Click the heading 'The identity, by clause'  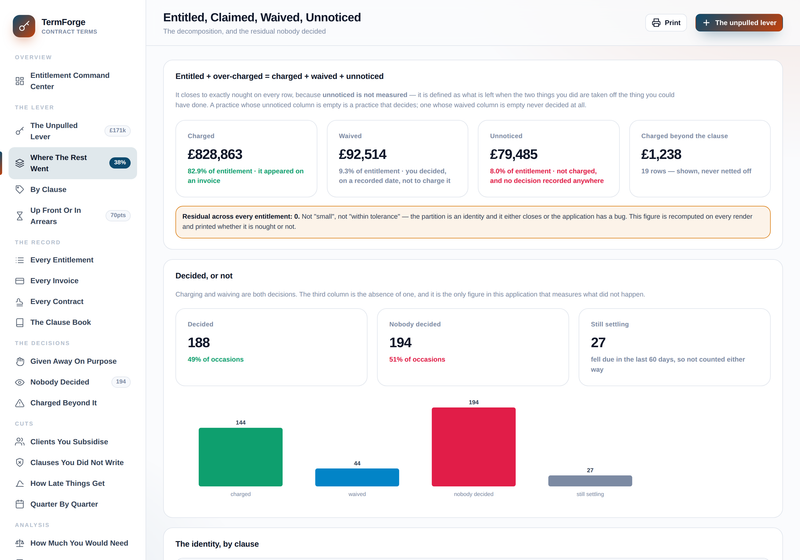217,544
